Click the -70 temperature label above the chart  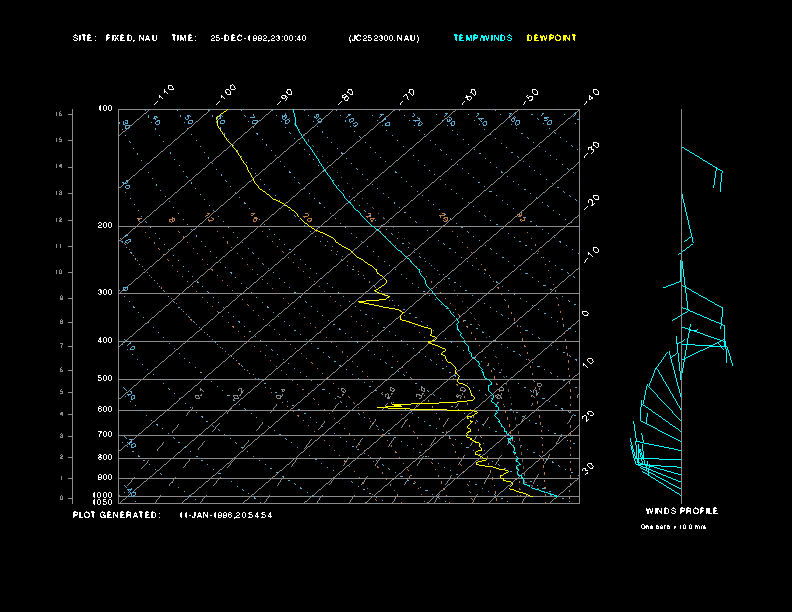(408, 96)
